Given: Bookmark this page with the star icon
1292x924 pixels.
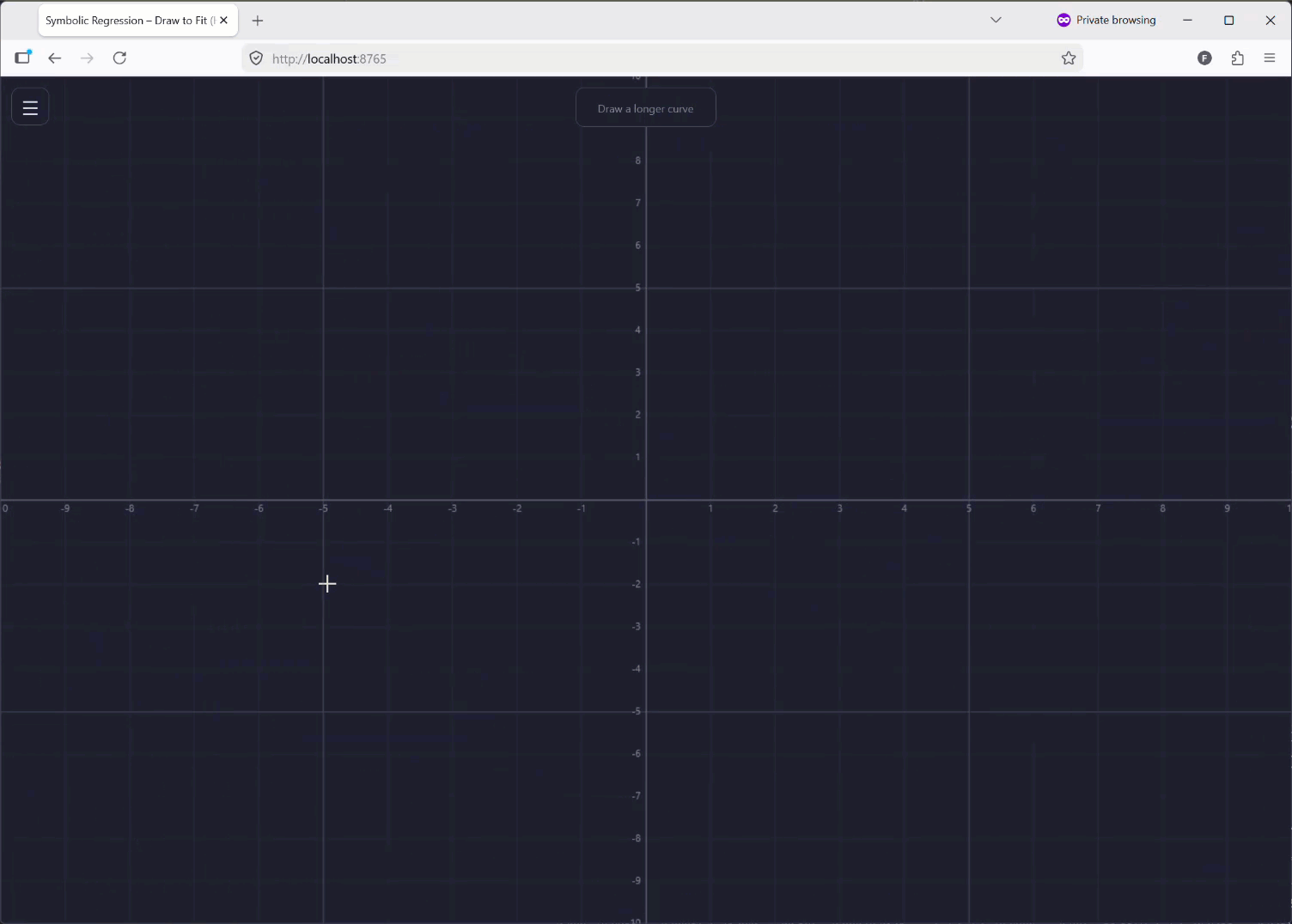Looking at the screenshot, I should pyautogui.click(x=1068, y=58).
